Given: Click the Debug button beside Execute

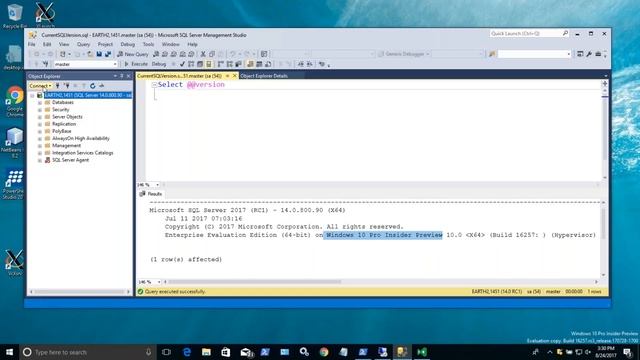Looking at the screenshot, I should 159,64.
